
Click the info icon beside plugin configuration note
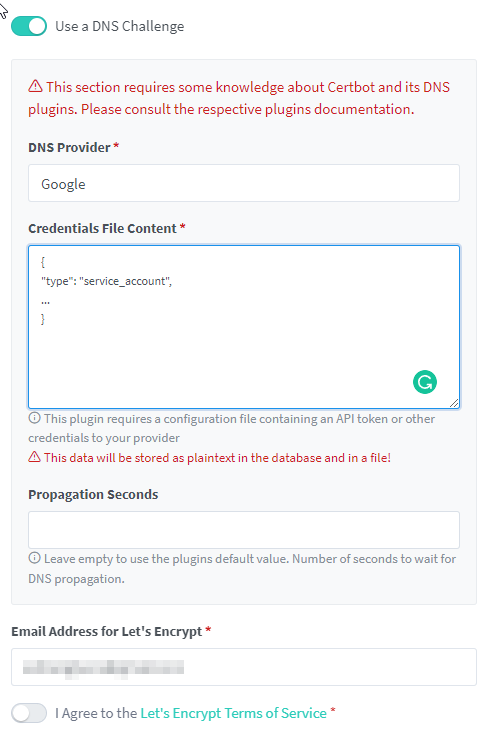34,418
